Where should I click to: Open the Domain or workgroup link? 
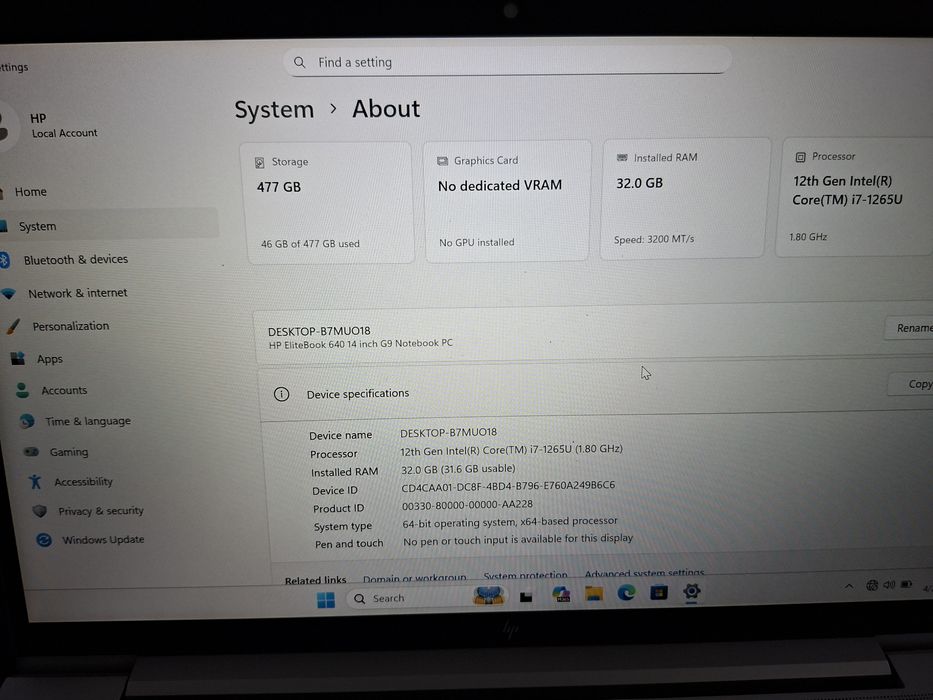tap(415, 578)
